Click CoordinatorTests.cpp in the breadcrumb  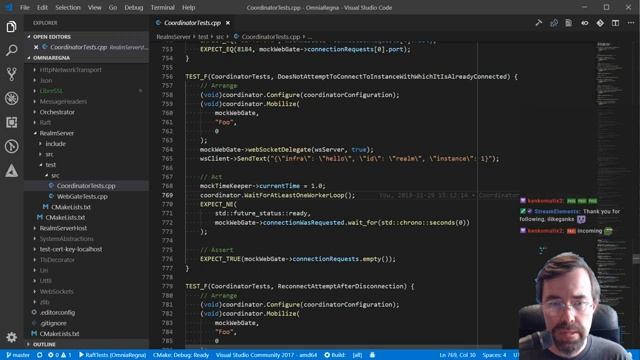point(270,37)
